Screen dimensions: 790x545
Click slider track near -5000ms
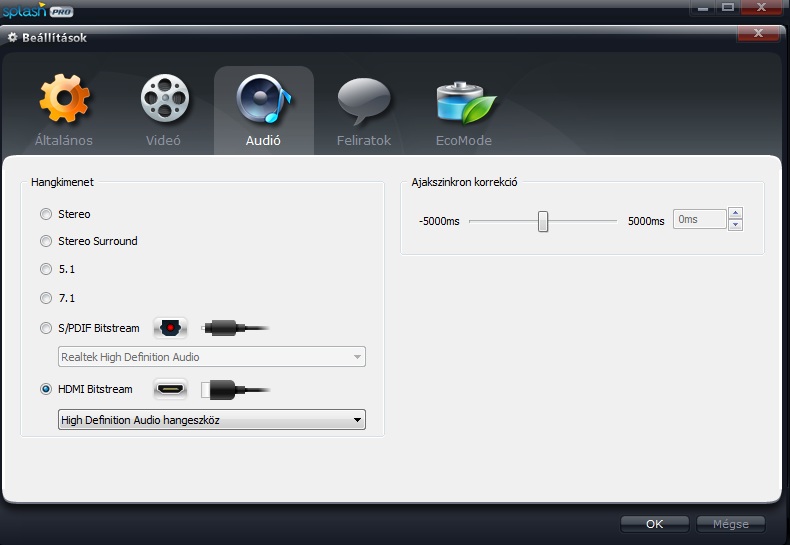click(476, 221)
